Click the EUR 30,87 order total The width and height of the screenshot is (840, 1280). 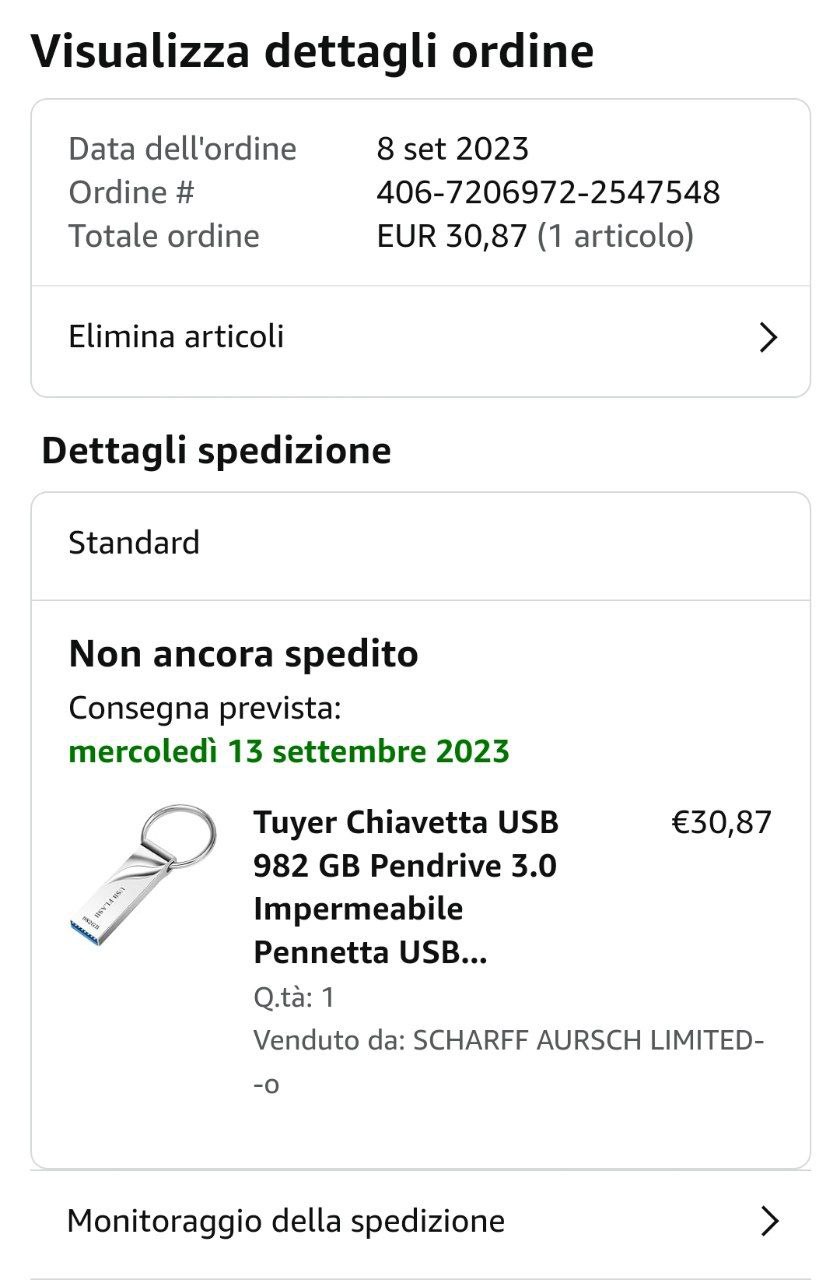(x=451, y=236)
